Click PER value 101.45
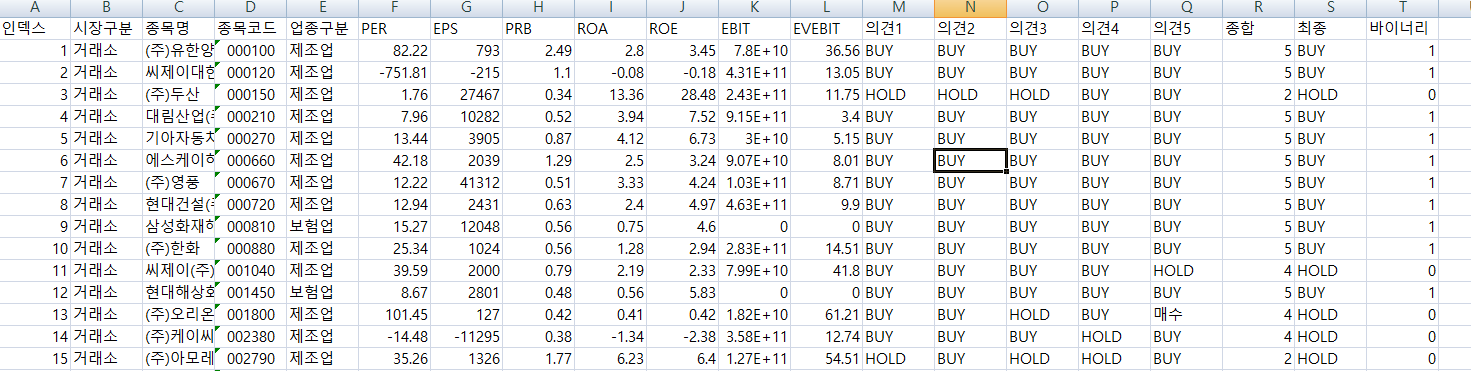 396,314
